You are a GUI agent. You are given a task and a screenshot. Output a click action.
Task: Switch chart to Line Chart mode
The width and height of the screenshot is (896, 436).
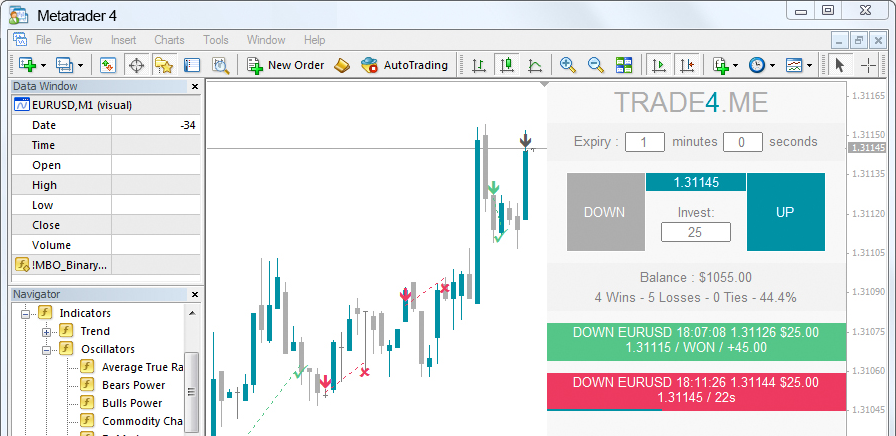(535, 65)
